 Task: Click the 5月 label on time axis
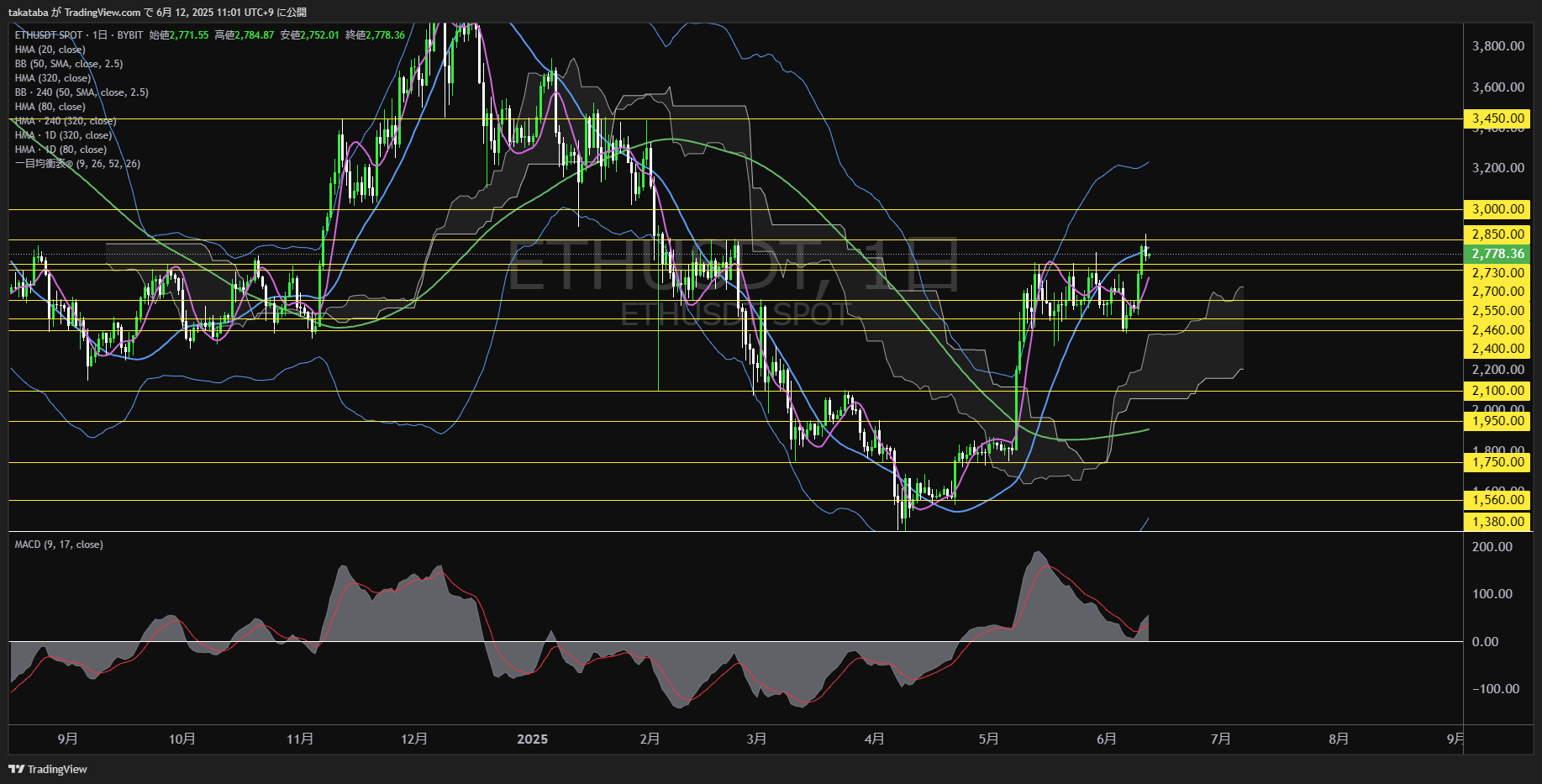coord(989,739)
